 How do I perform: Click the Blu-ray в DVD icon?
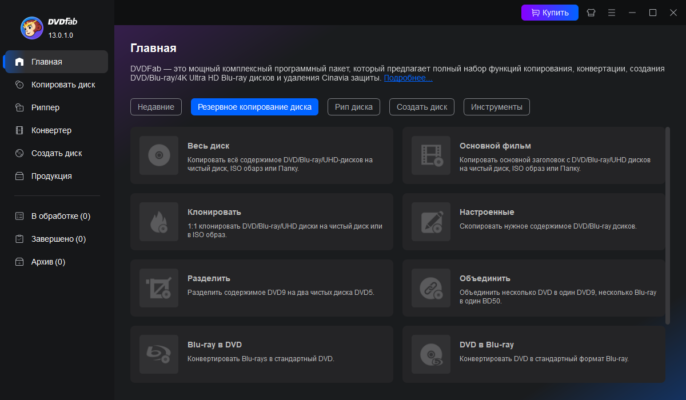(159, 354)
